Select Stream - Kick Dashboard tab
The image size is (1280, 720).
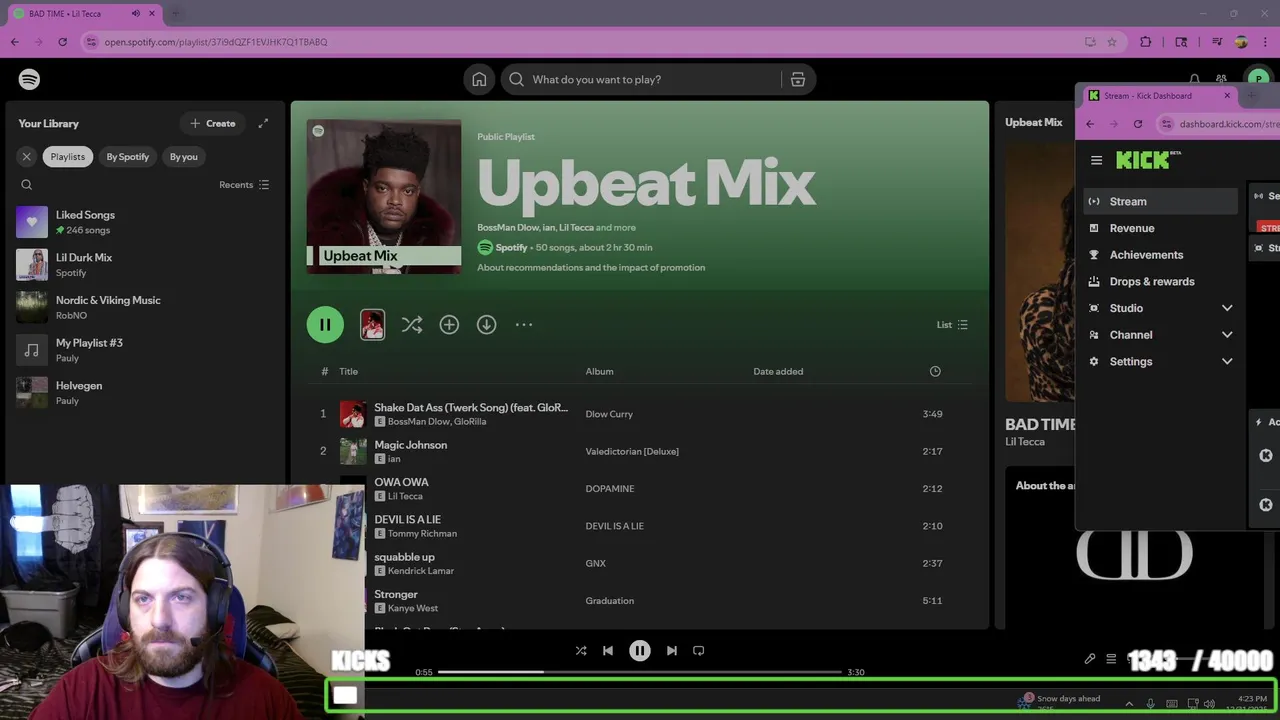[x=1158, y=95]
